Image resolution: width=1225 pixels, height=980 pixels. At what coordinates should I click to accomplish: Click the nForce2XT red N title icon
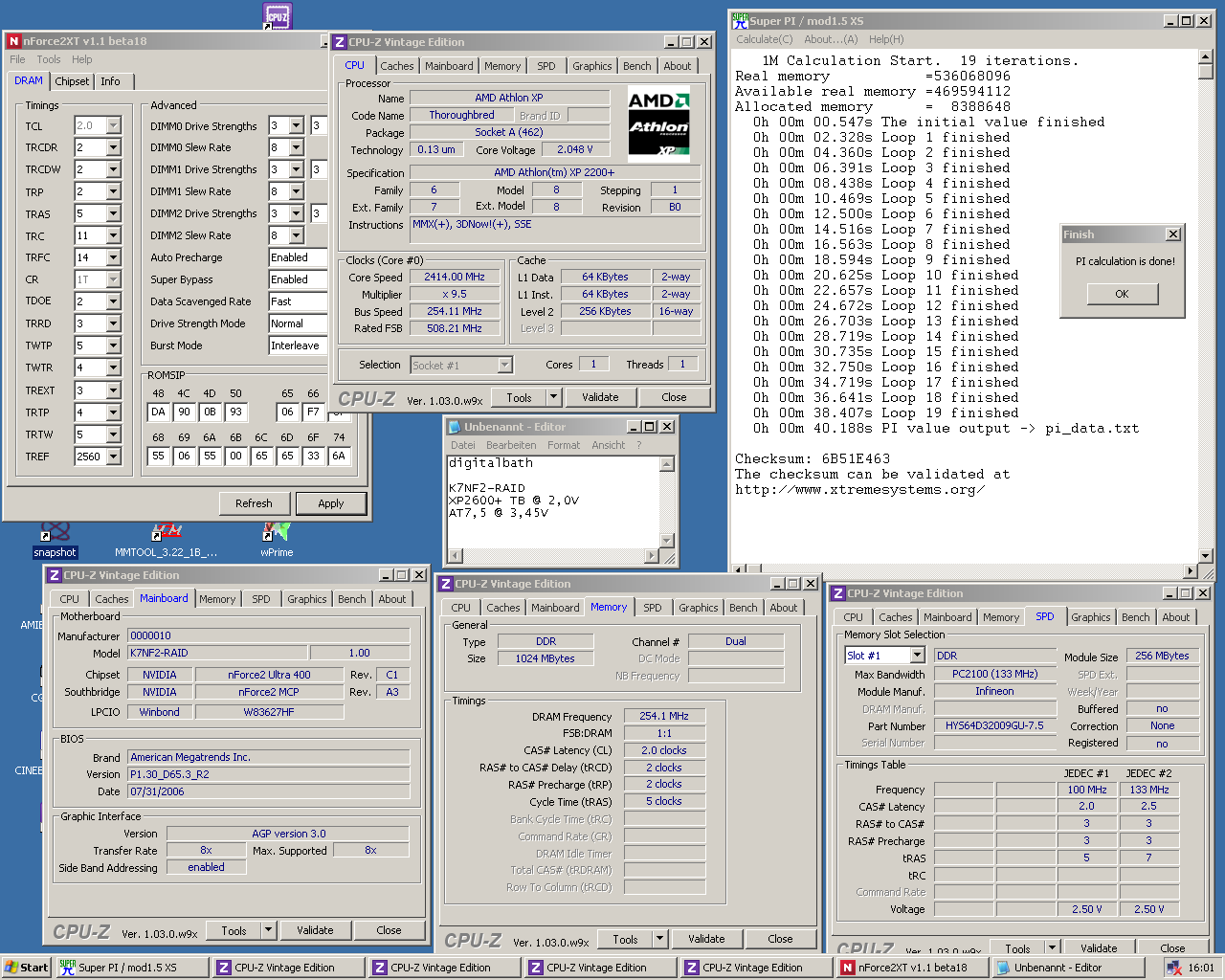point(14,41)
